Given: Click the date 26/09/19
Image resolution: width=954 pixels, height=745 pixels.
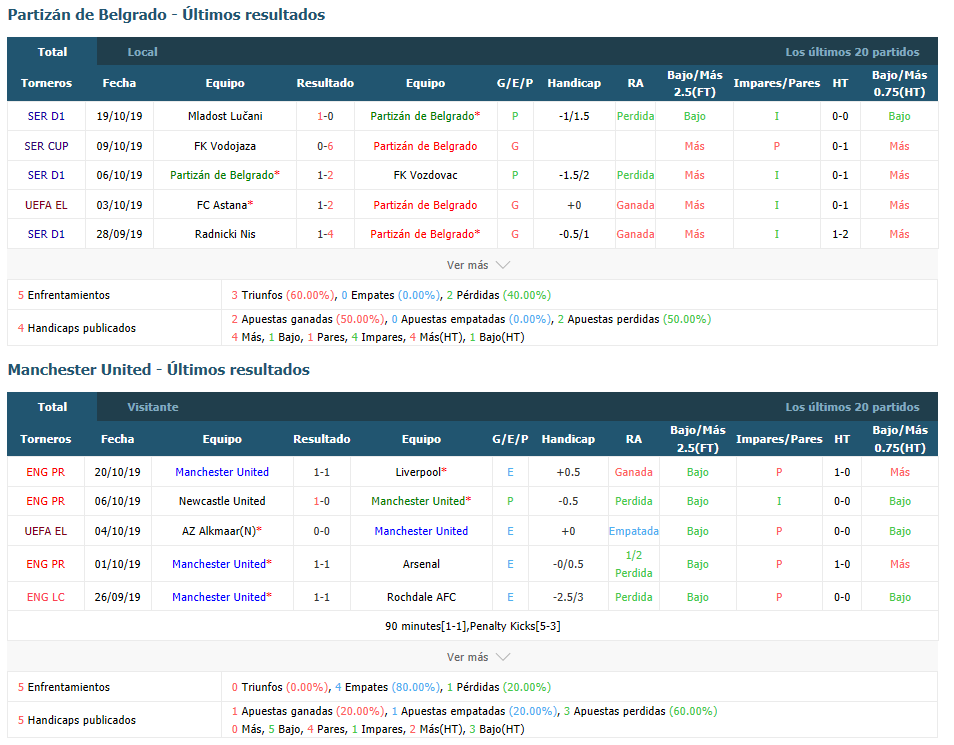Looking at the screenshot, I should pos(117,597).
